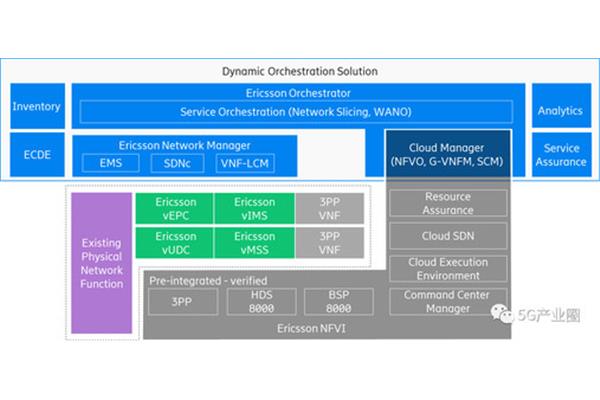Select Service Orchestration (Network Slicing, WANO) box
This screenshot has width=600, height=400.
tap(296, 112)
